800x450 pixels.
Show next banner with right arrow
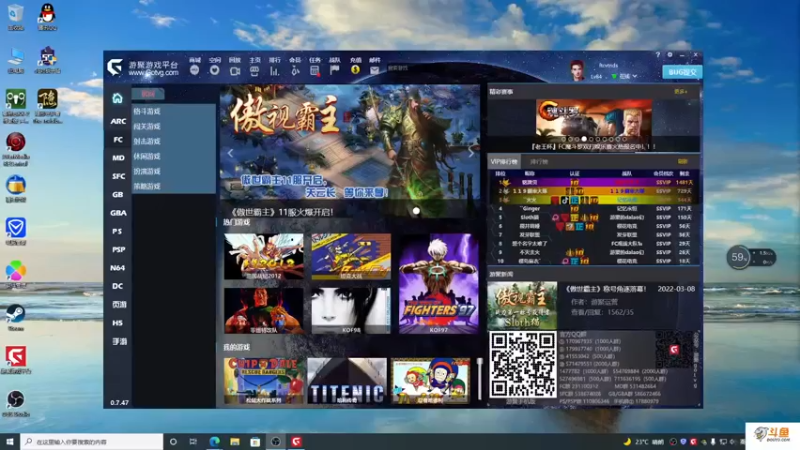[x=470, y=153]
